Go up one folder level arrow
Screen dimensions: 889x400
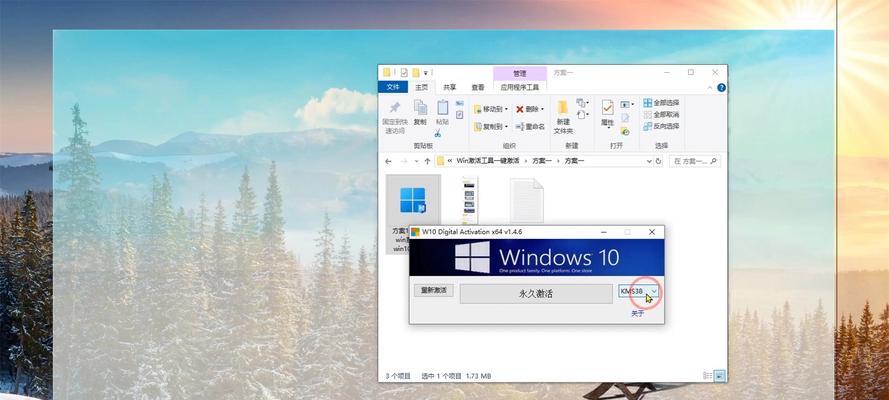(x=427, y=161)
